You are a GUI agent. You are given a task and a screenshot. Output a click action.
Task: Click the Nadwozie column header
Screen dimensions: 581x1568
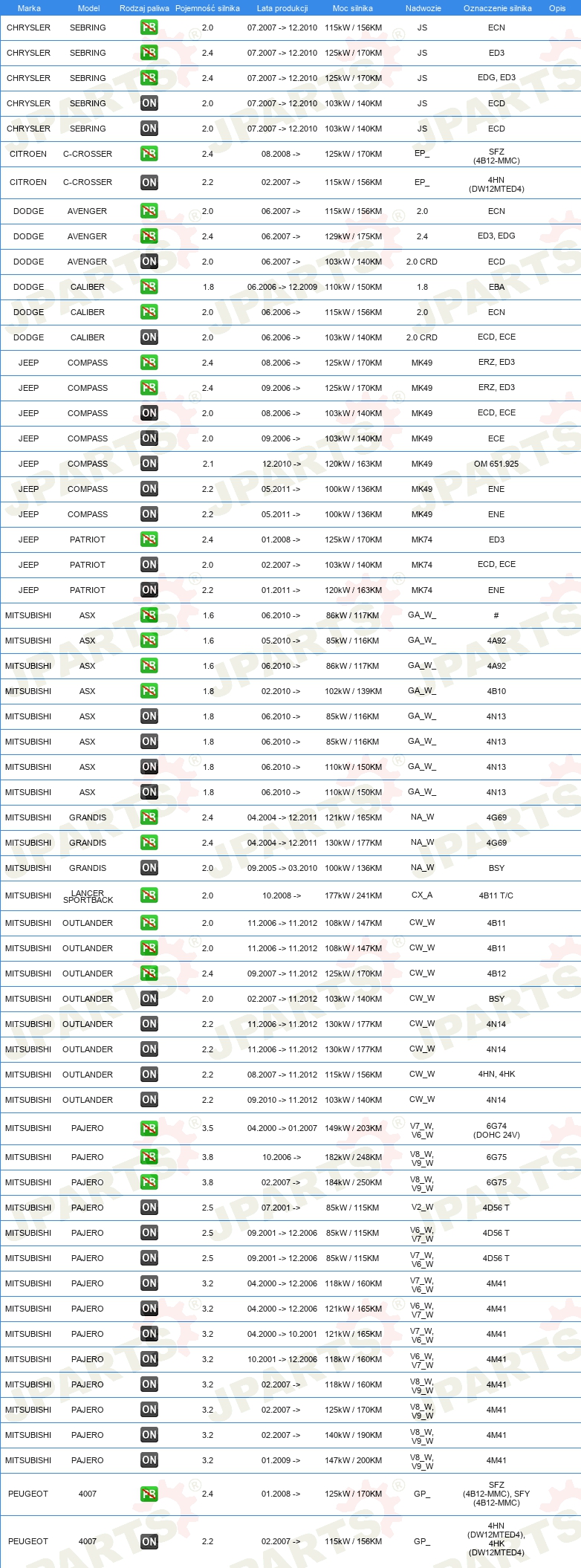[423, 8]
